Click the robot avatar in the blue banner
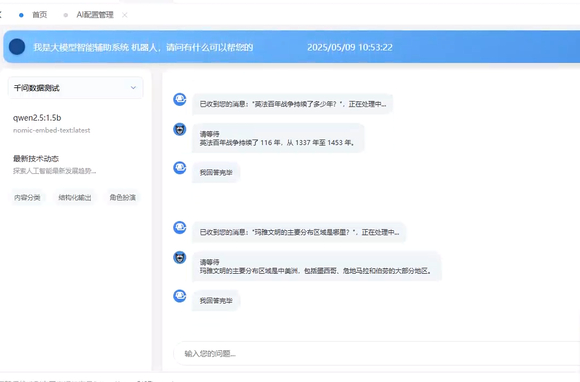 [17, 47]
